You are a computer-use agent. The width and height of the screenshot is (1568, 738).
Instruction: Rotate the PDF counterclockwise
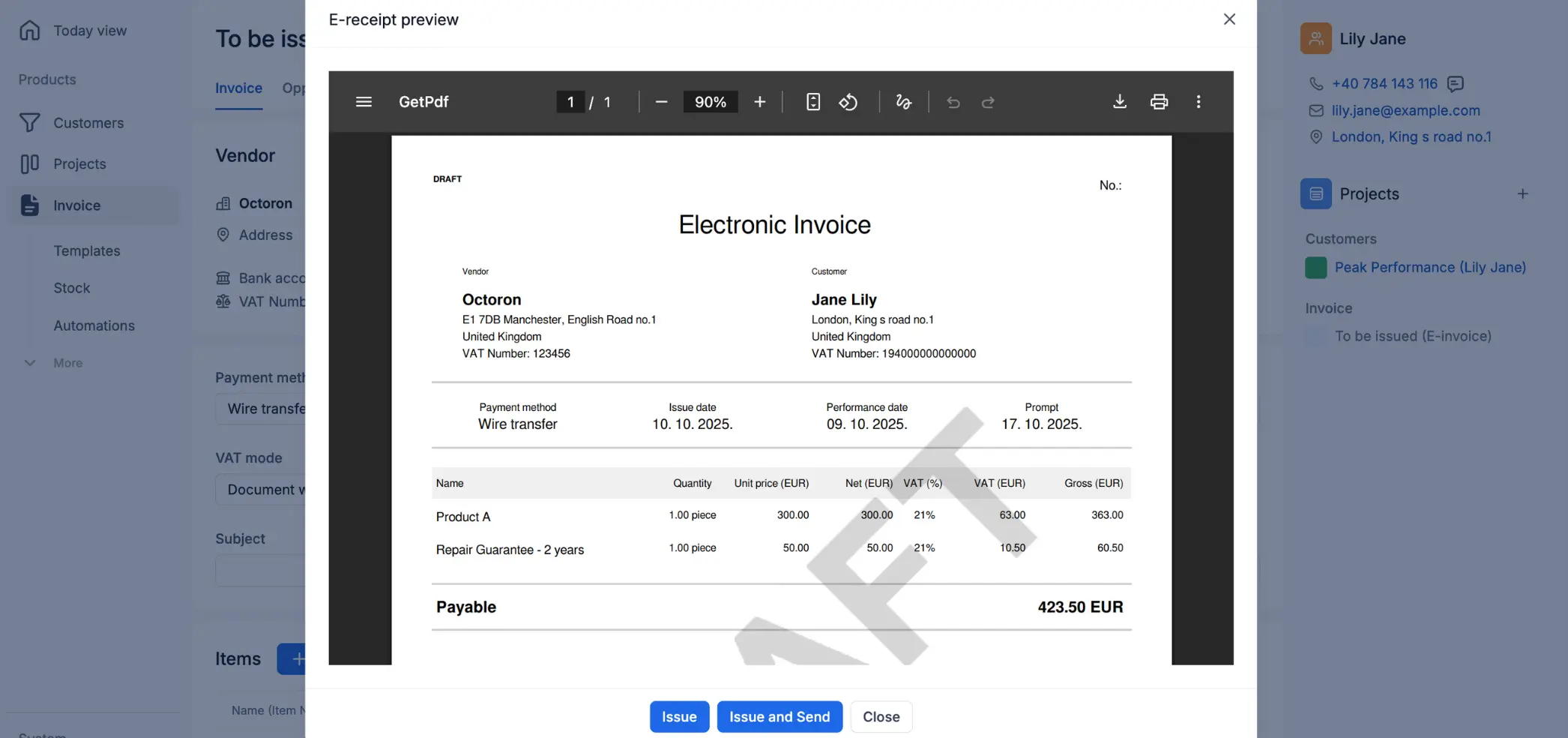(x=848, y=102)
